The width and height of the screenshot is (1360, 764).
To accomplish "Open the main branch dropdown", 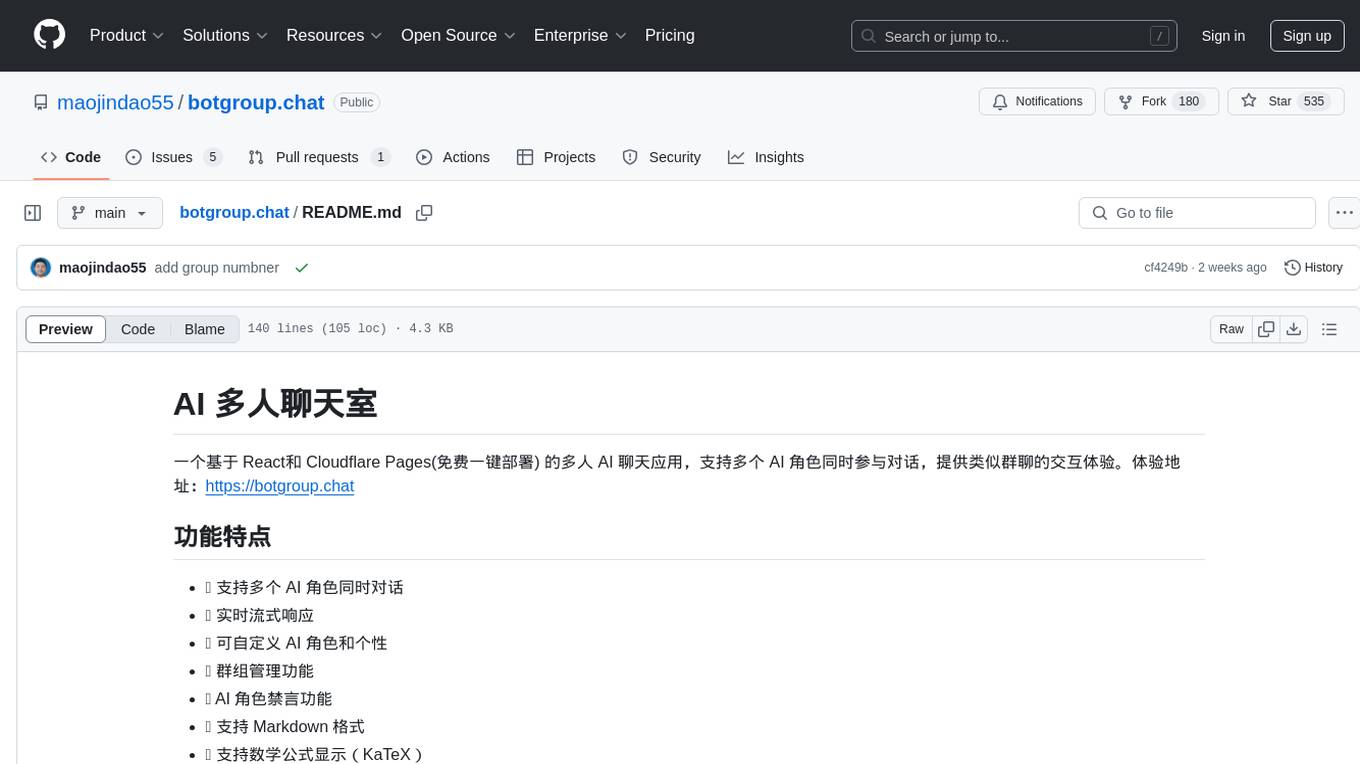I will pyautogui.click(x=110, y=213).
